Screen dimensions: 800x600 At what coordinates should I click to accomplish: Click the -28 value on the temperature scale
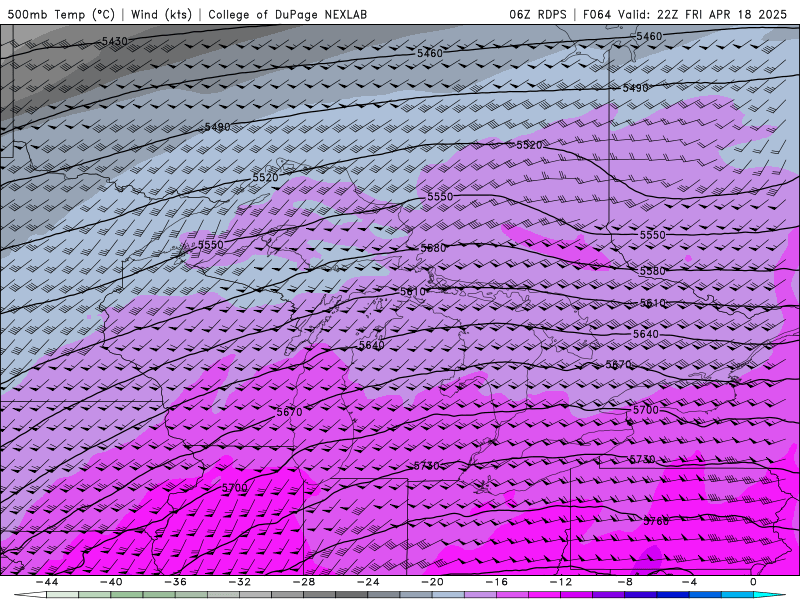pos(304,582)
